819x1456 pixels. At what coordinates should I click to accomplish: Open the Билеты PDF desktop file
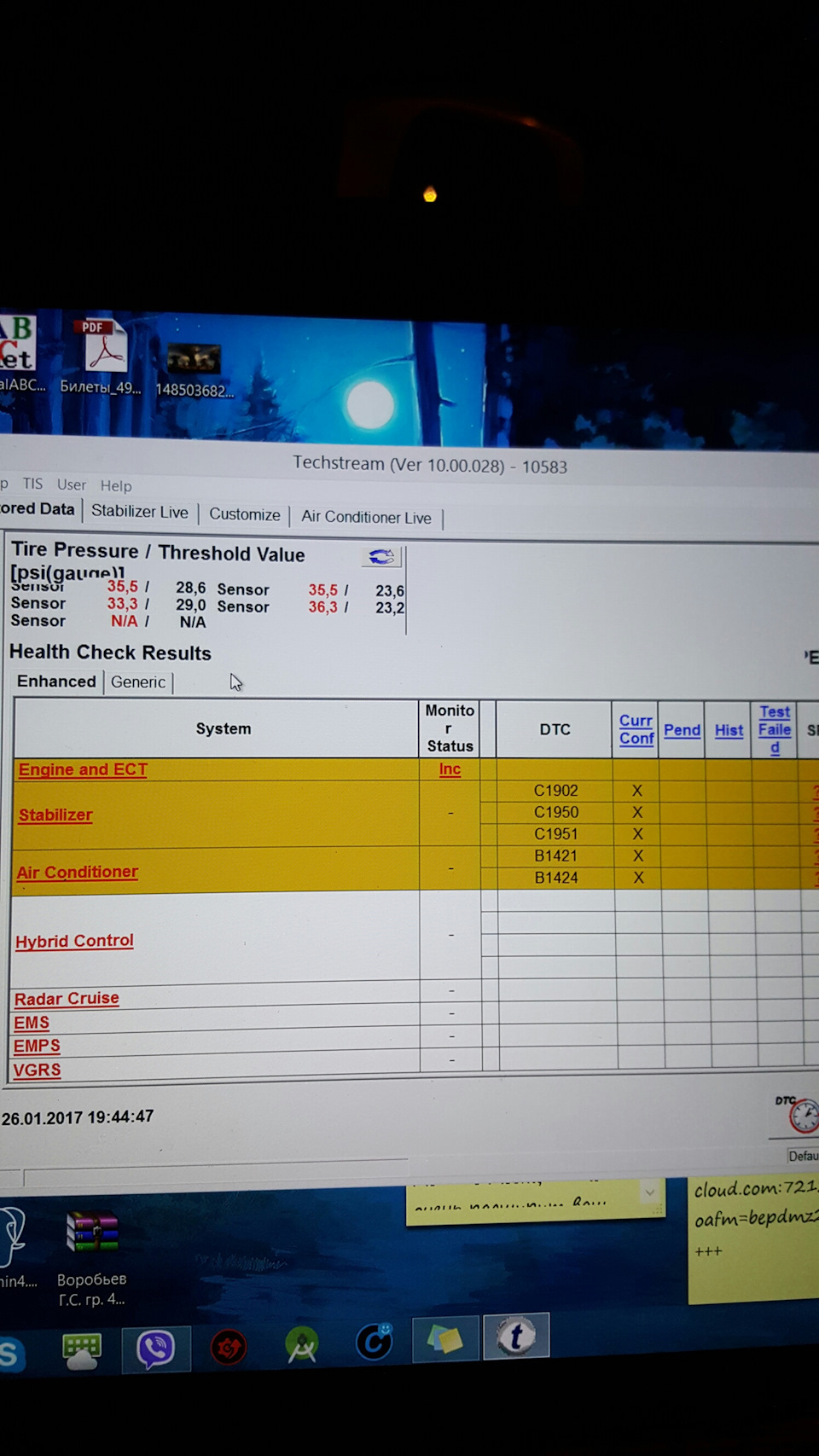(x=102, y=357)
